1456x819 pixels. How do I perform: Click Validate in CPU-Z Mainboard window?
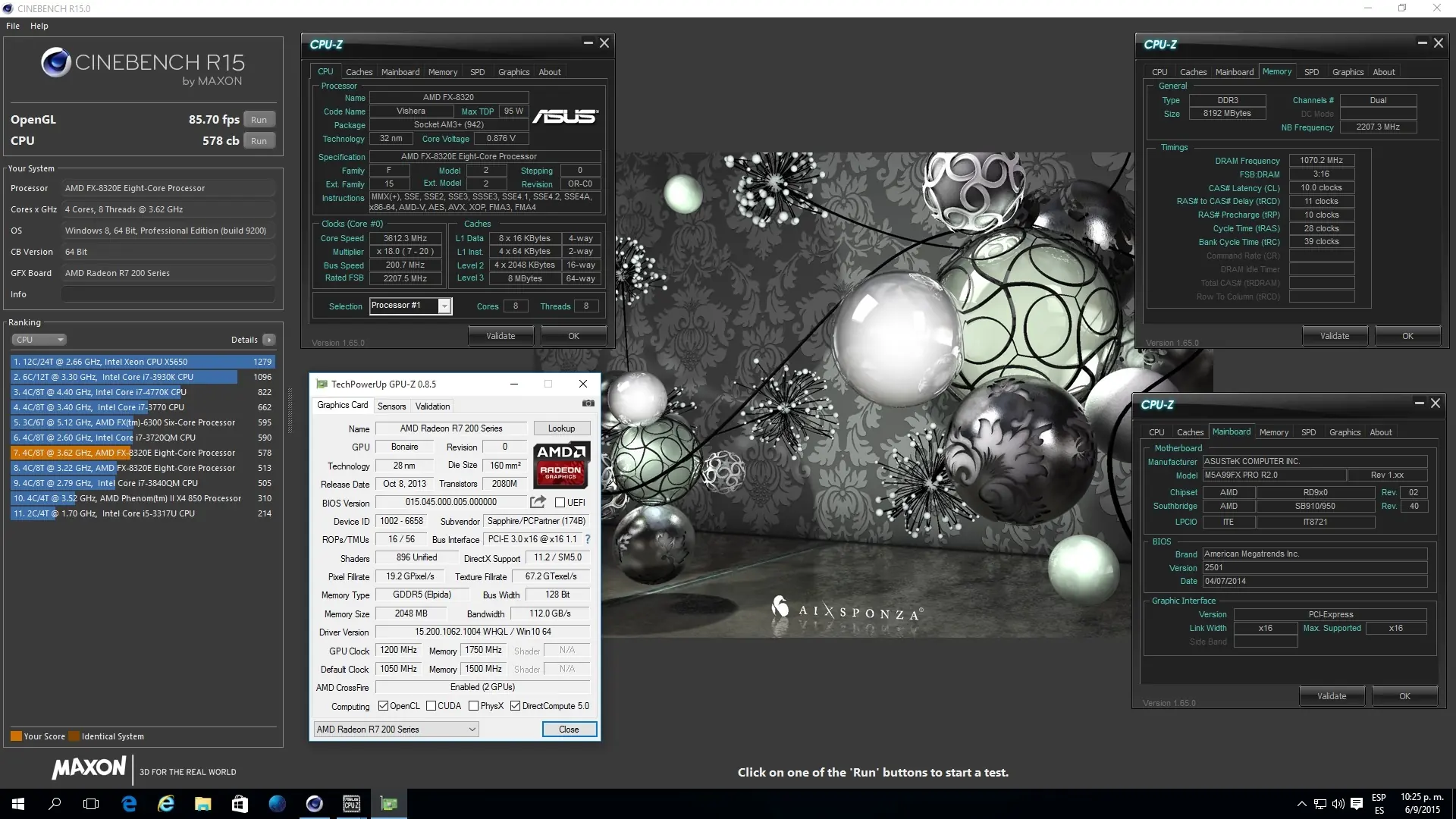point(1332,696)
